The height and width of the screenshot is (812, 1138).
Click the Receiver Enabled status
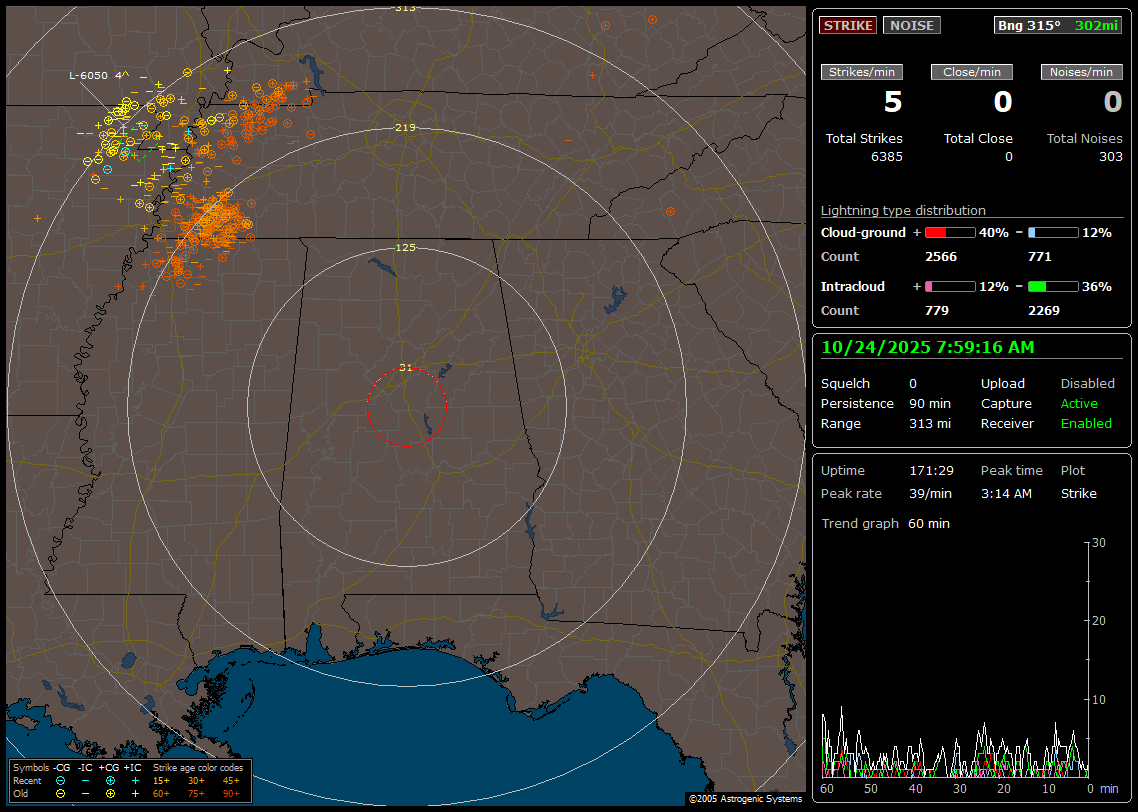coord(1086,423)
